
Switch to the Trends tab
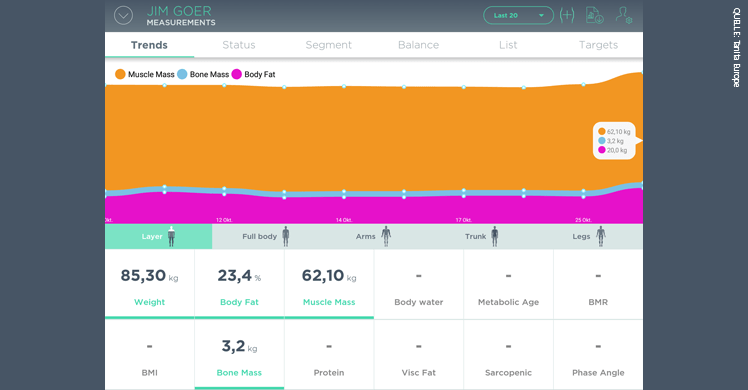[x=149, y=45]
